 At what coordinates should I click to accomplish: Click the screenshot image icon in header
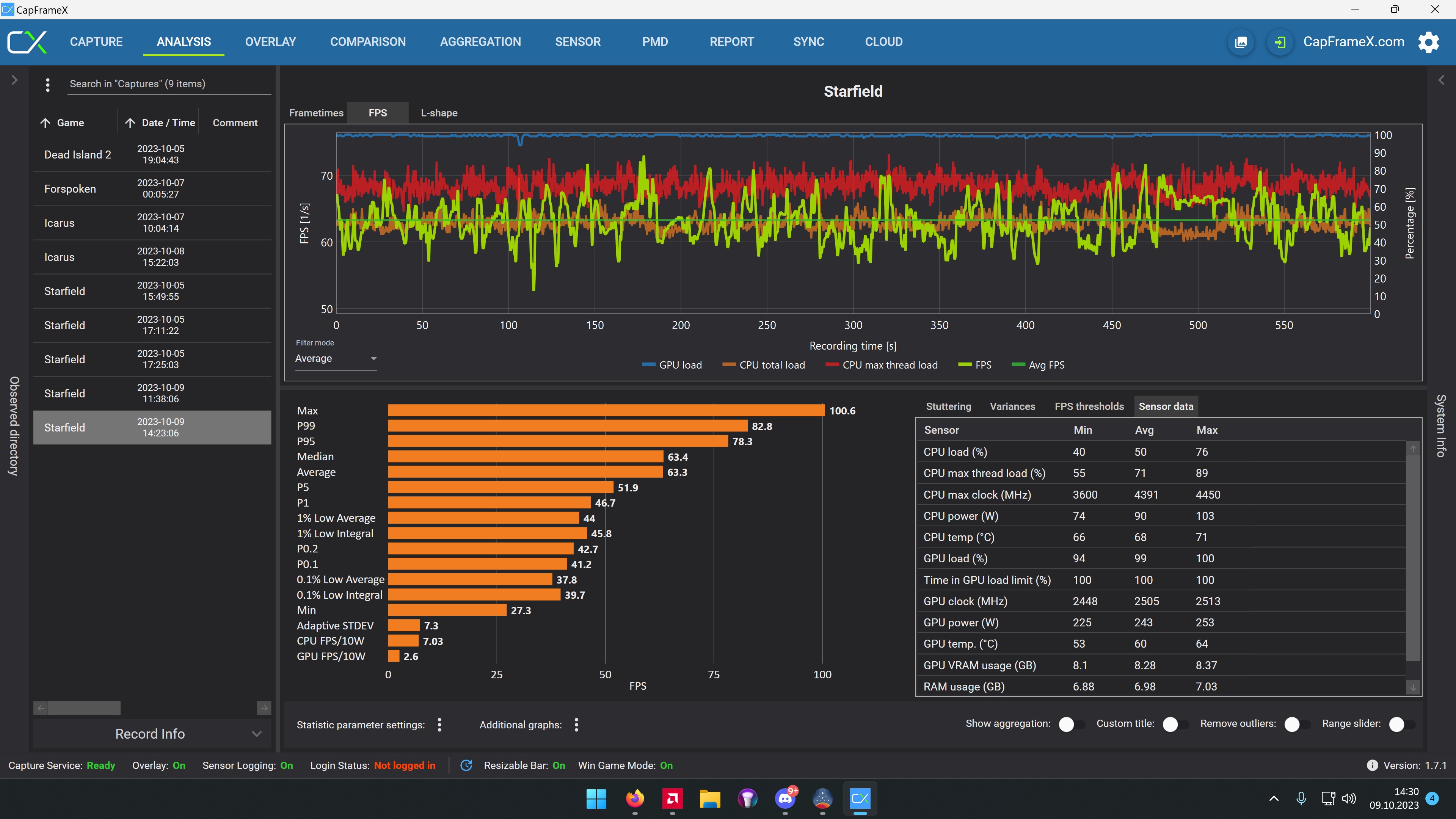(1241, 42)
